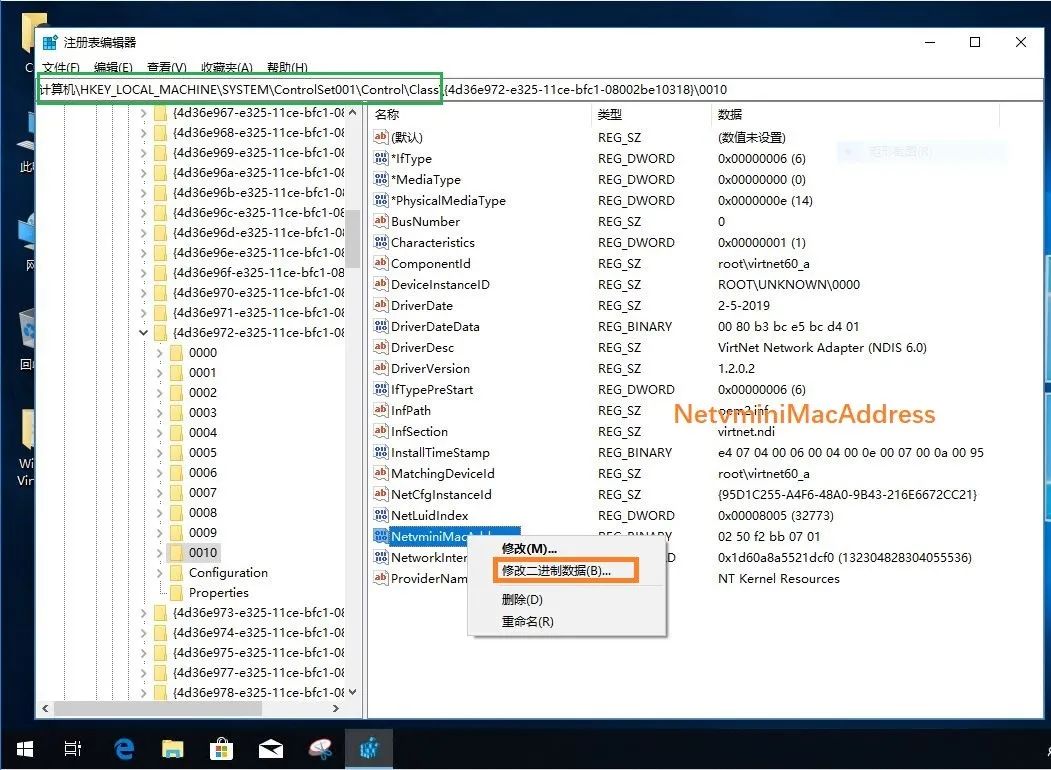Click the DriverDesc string icon
This screenshot has width=1051, height=770.
(381, 347)
